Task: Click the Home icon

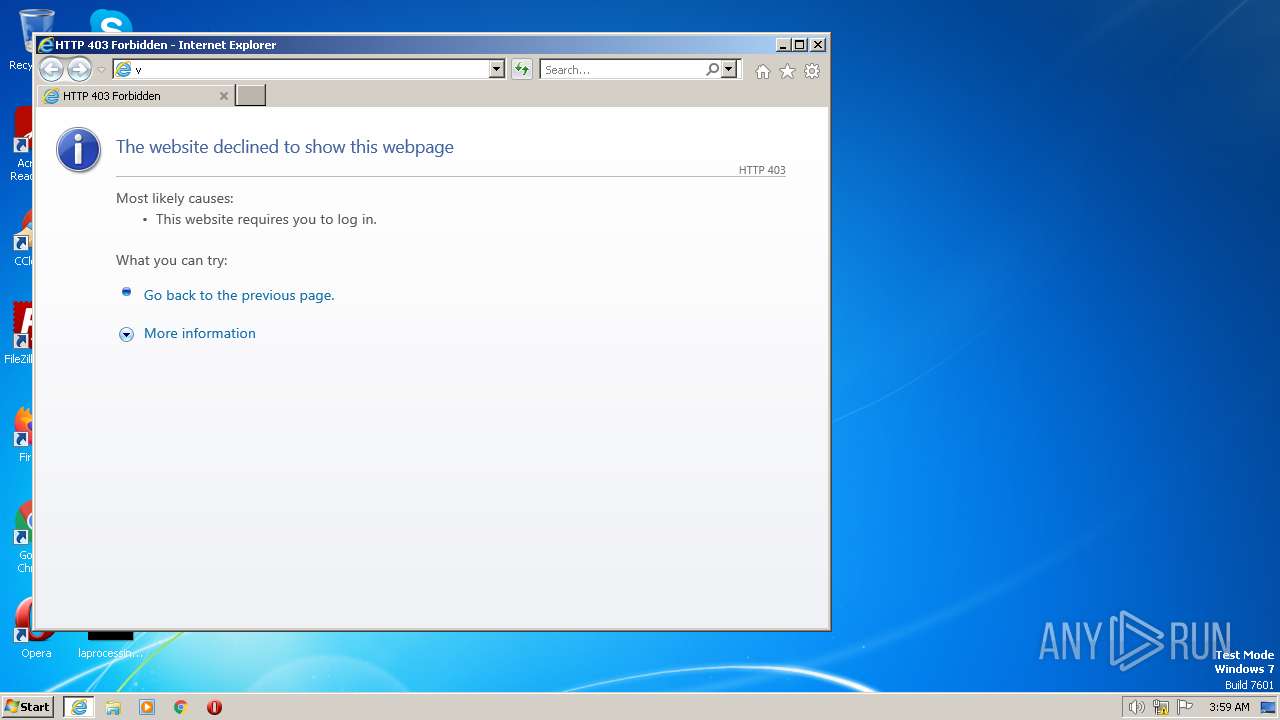Action: (x=763, y=71)
